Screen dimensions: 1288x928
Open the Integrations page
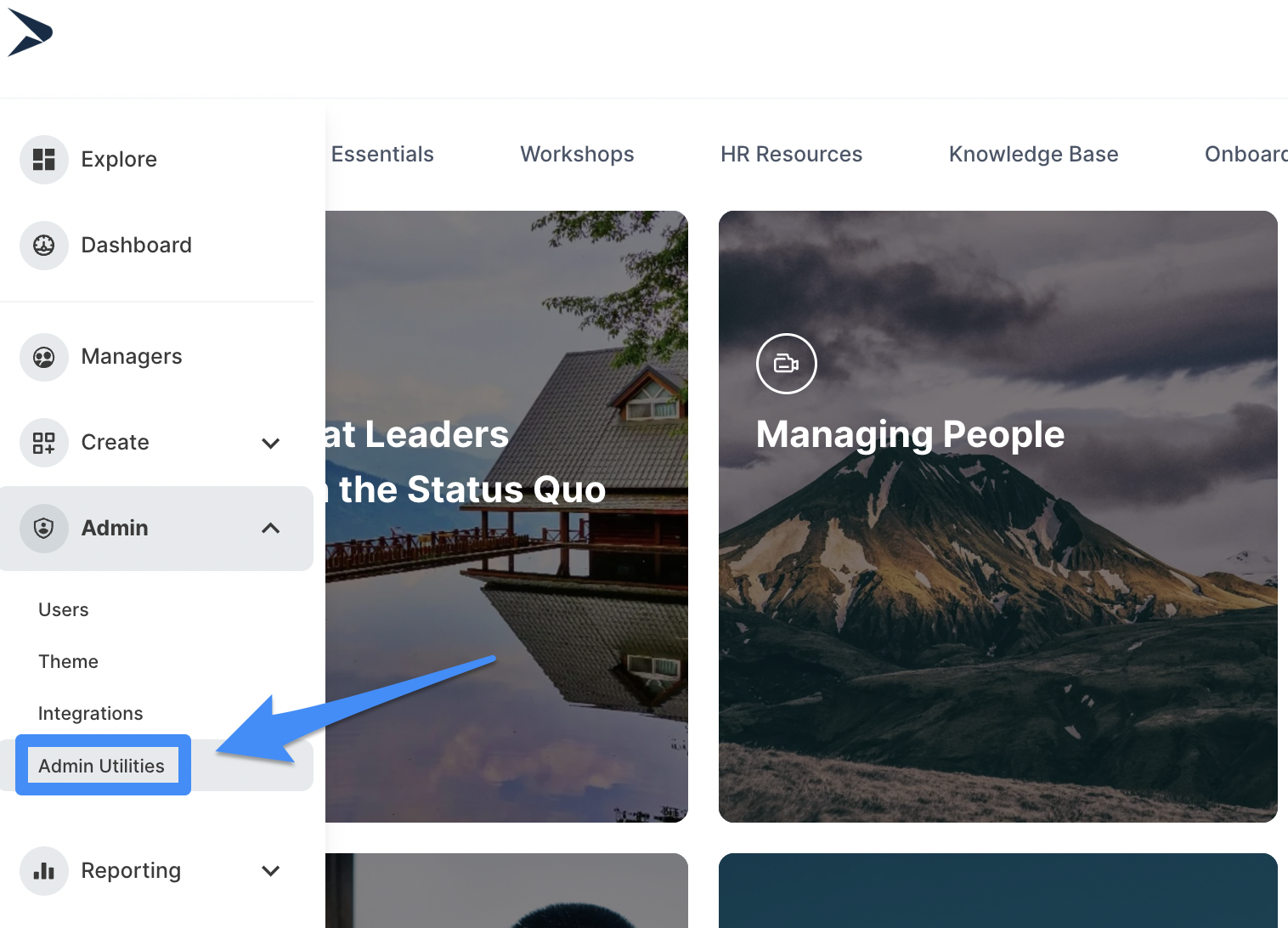click(91, 714)
